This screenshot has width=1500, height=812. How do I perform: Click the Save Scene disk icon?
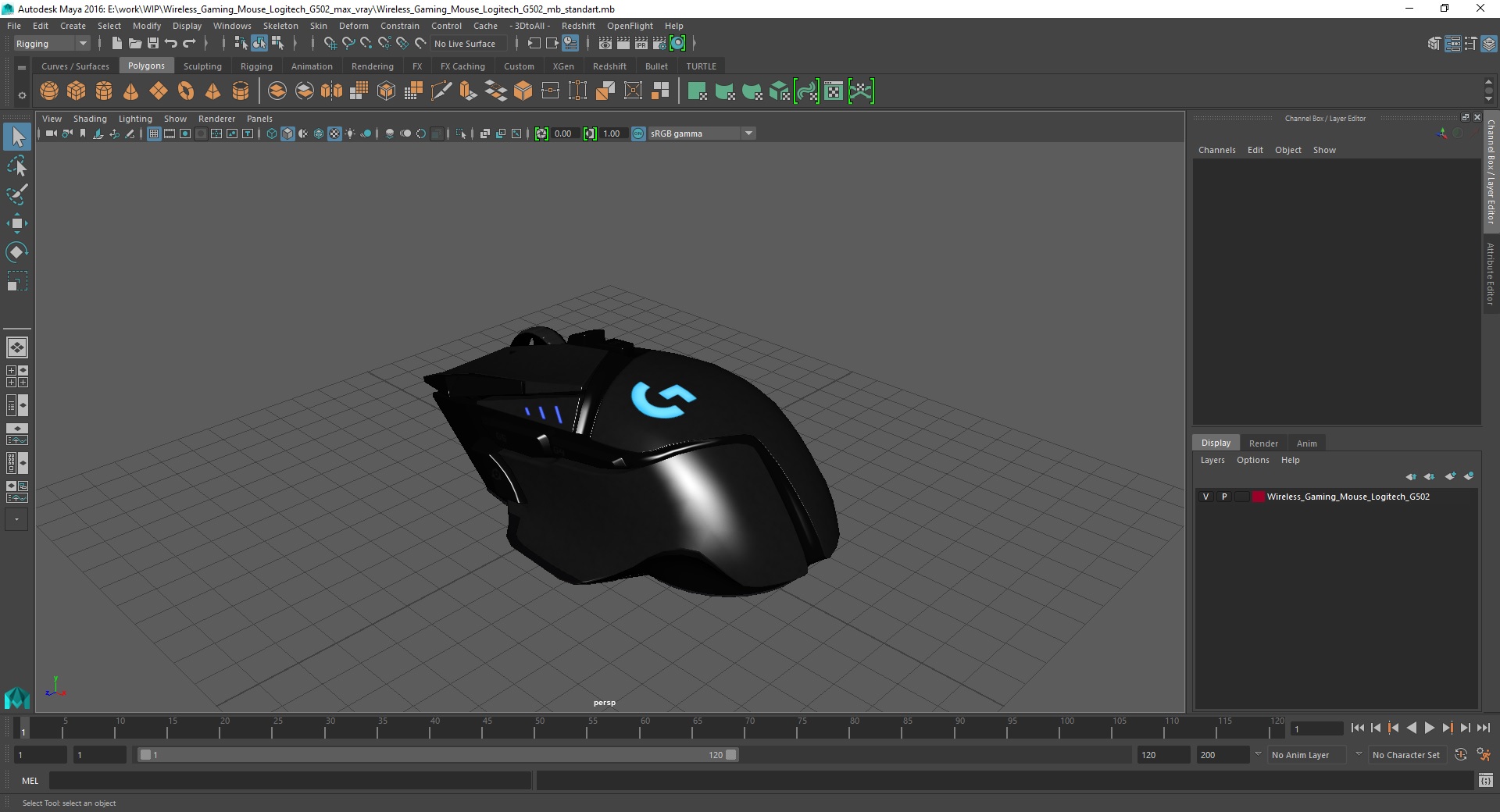pos(153,44)
